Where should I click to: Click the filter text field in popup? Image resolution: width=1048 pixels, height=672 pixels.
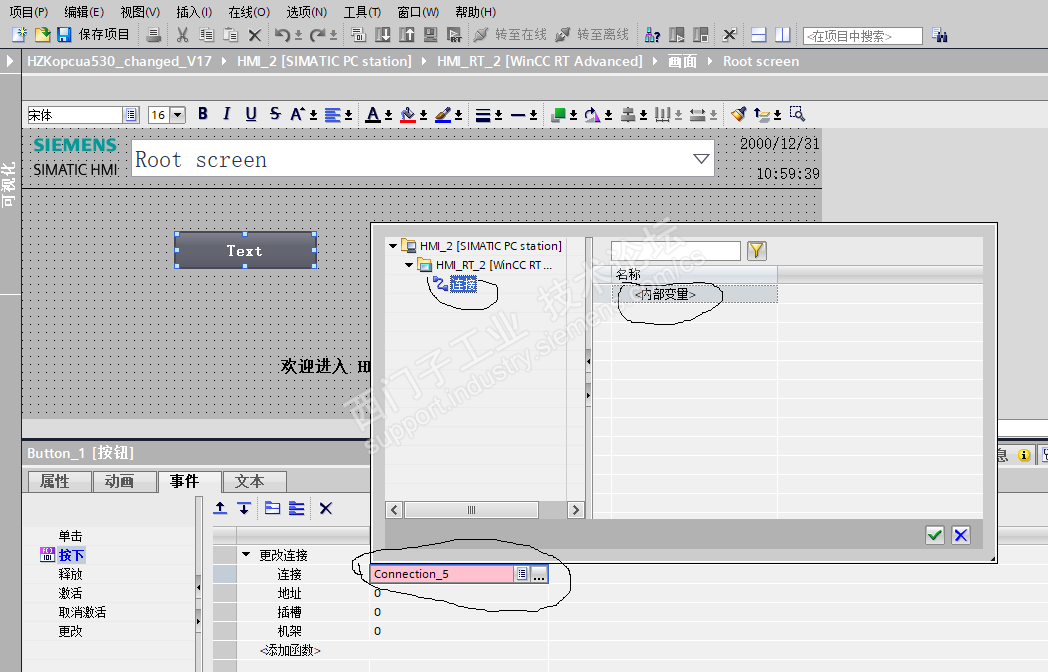coord(676,251)
